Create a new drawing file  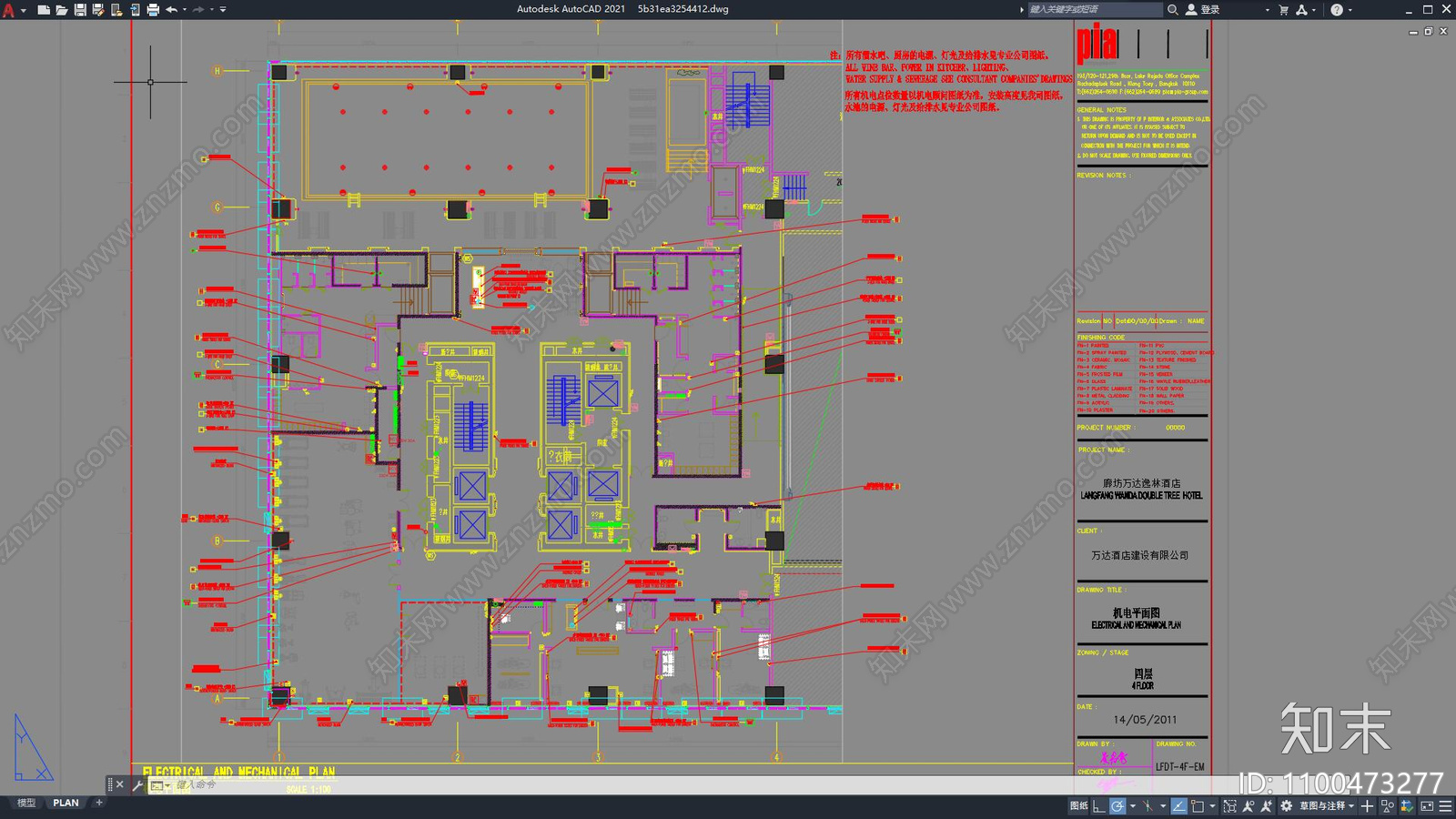click(44, 10)
